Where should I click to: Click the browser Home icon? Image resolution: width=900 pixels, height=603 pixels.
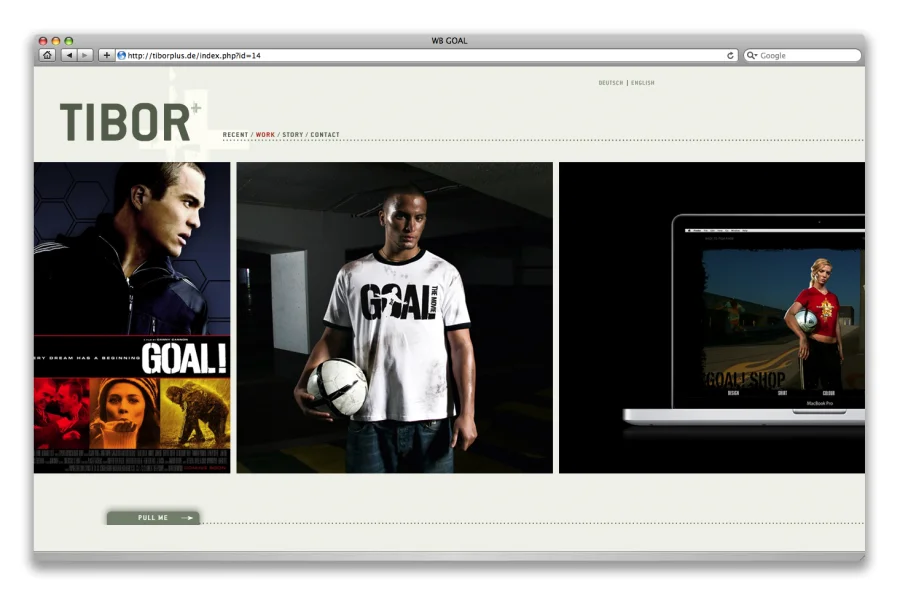(x=47, y=55)
